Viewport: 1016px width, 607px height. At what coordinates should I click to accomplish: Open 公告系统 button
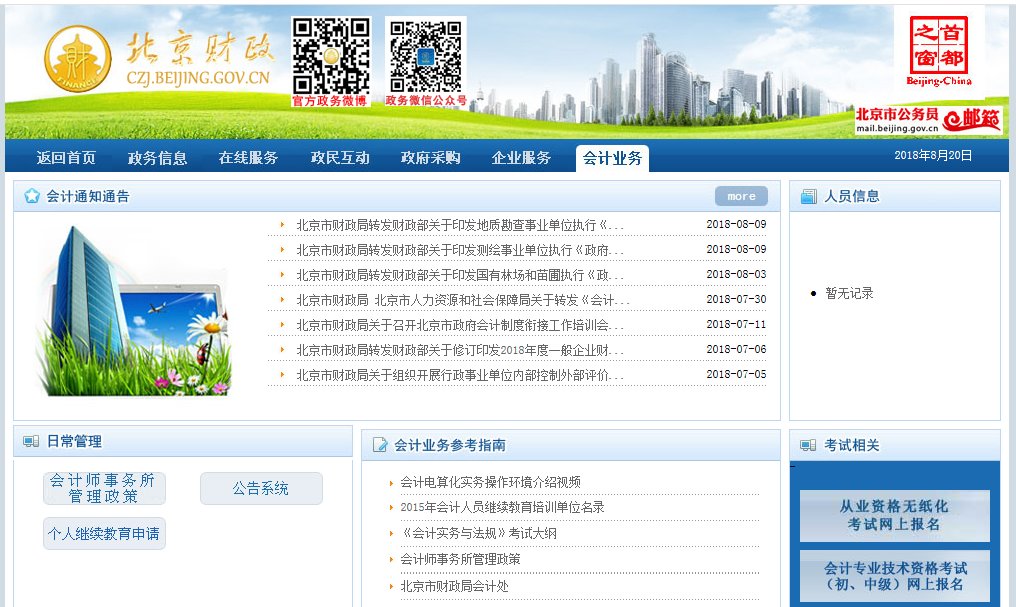pyautogui.click(x=261, y=488)
